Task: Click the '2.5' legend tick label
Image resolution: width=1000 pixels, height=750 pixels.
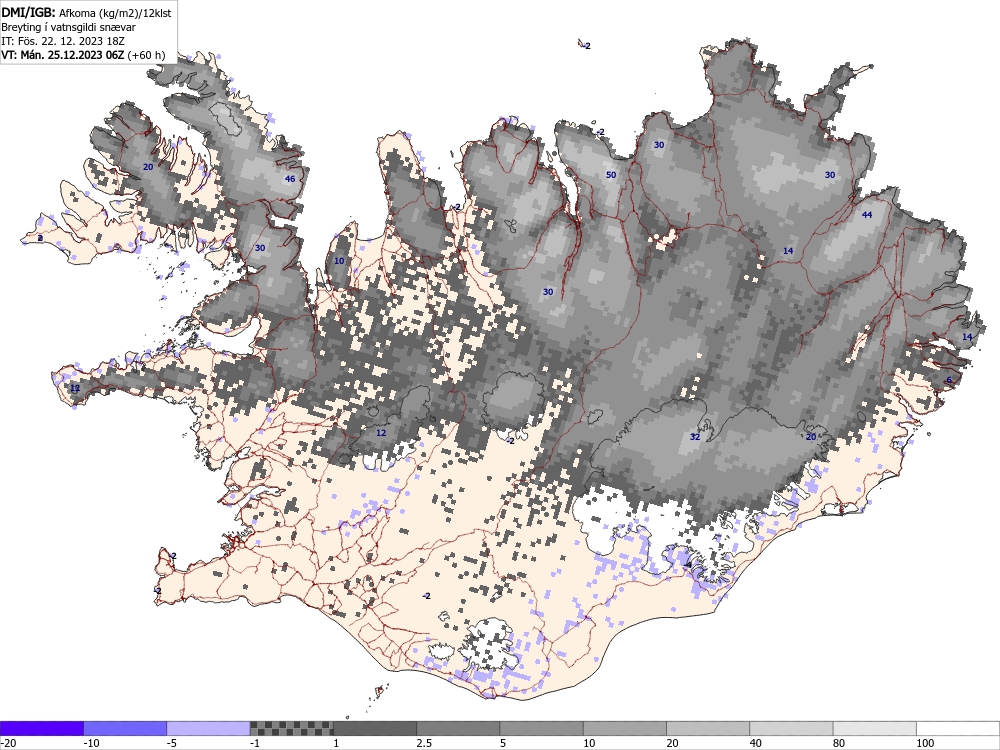Action: coord(424,743)
